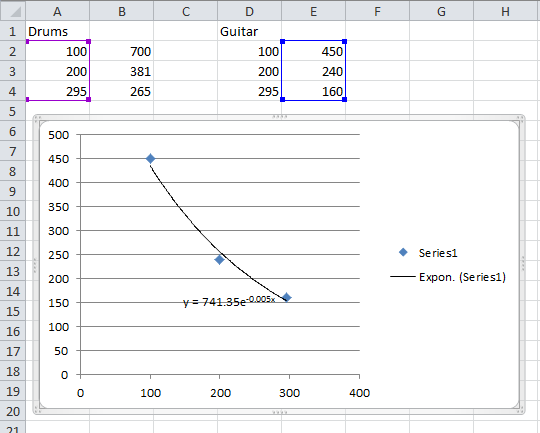
Task: Select row 12 header
Action: 13,251
